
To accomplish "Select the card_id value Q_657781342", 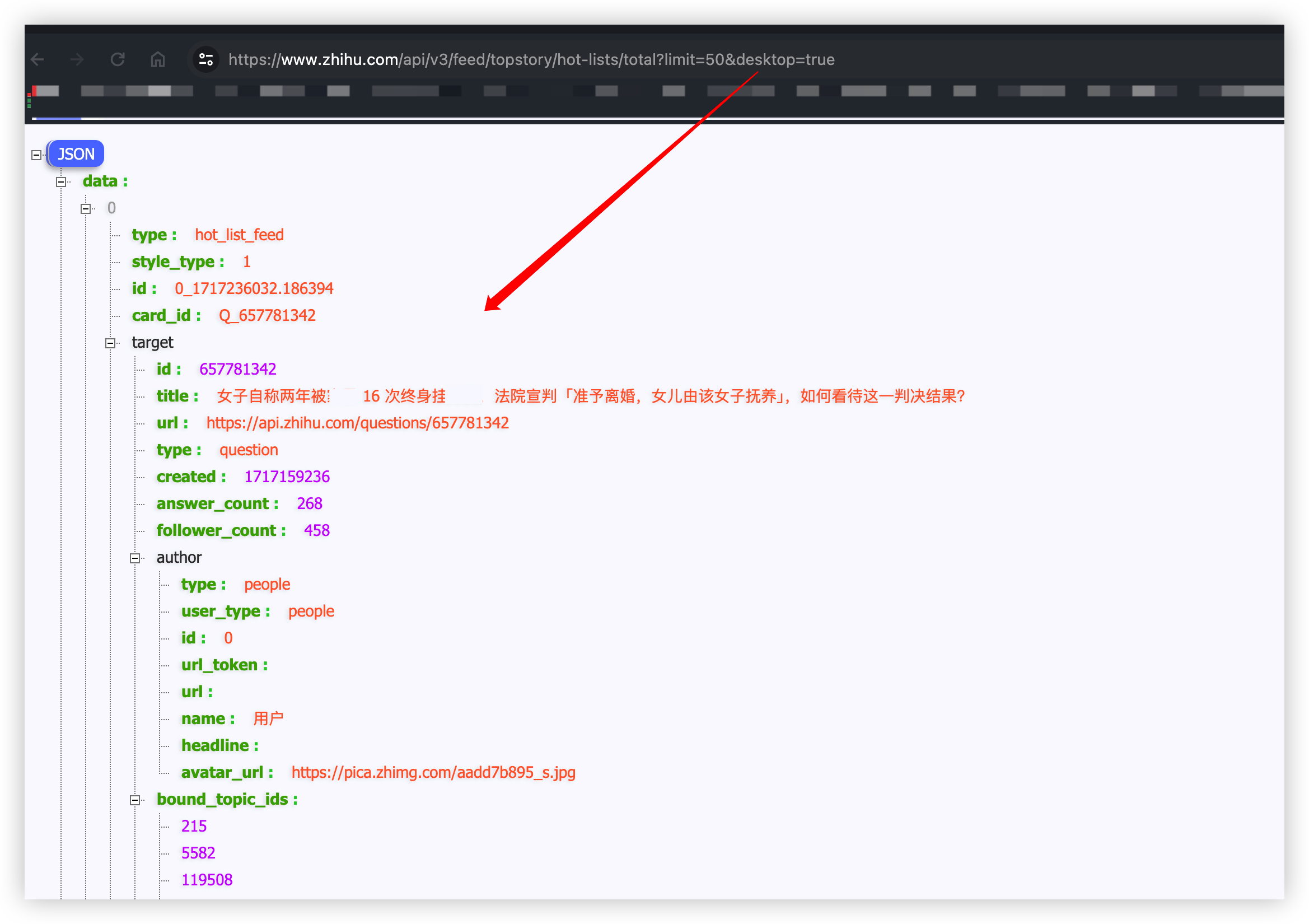I will (267, 315).
